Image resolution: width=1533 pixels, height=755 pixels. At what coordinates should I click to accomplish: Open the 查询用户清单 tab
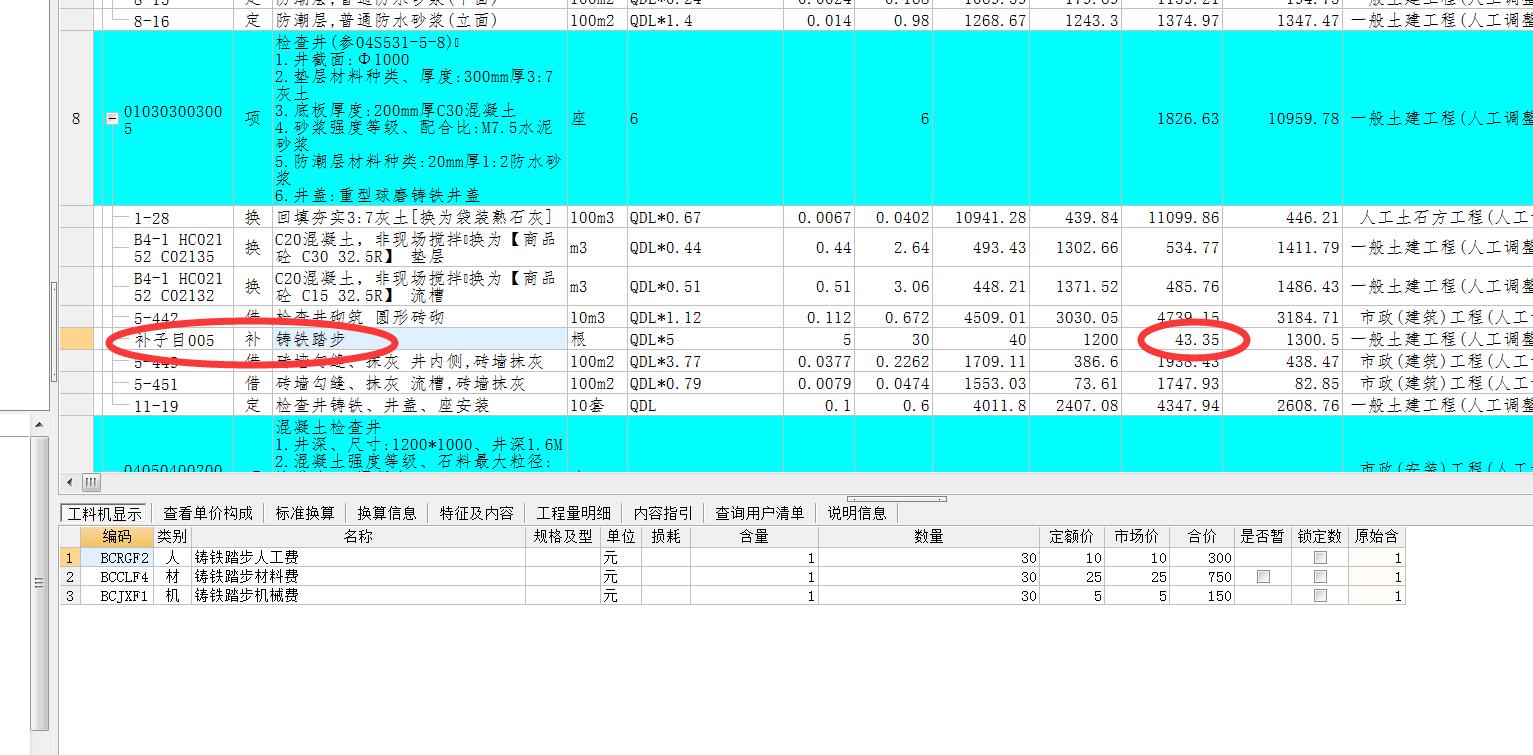[759, 513]
